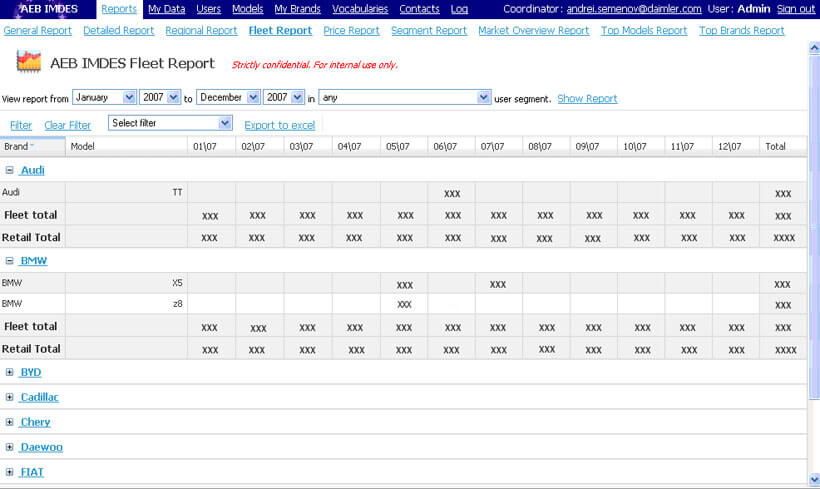Open the Select filter dropdown
Image resolution: width=820 pixels, height=489 pixels.
click(225, 124)
